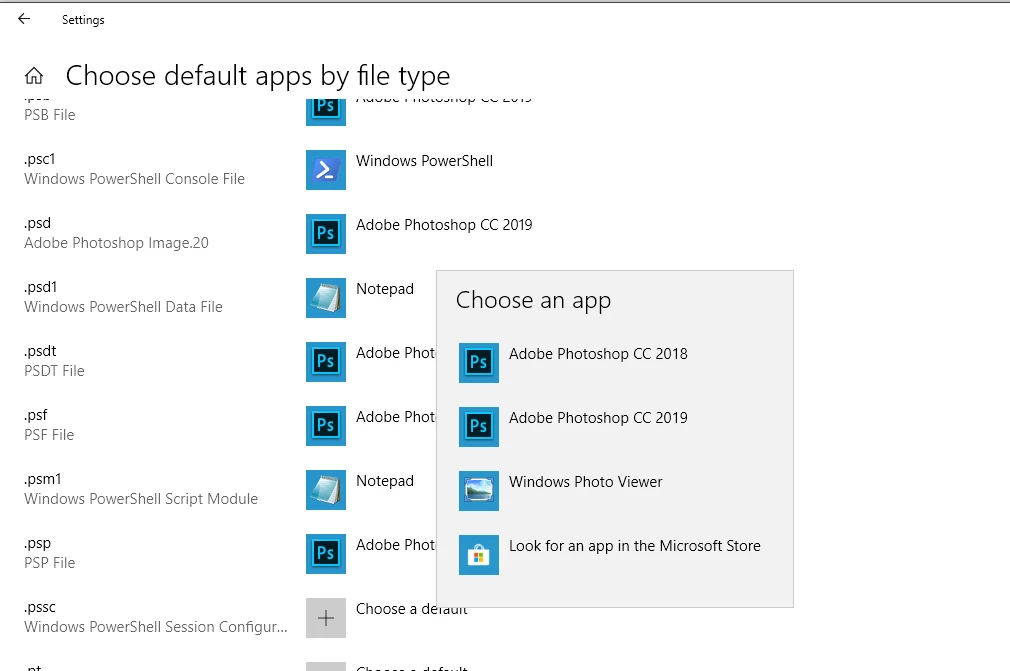Click Windows PowerShell Session Configur... text

(x=156, y=627)
